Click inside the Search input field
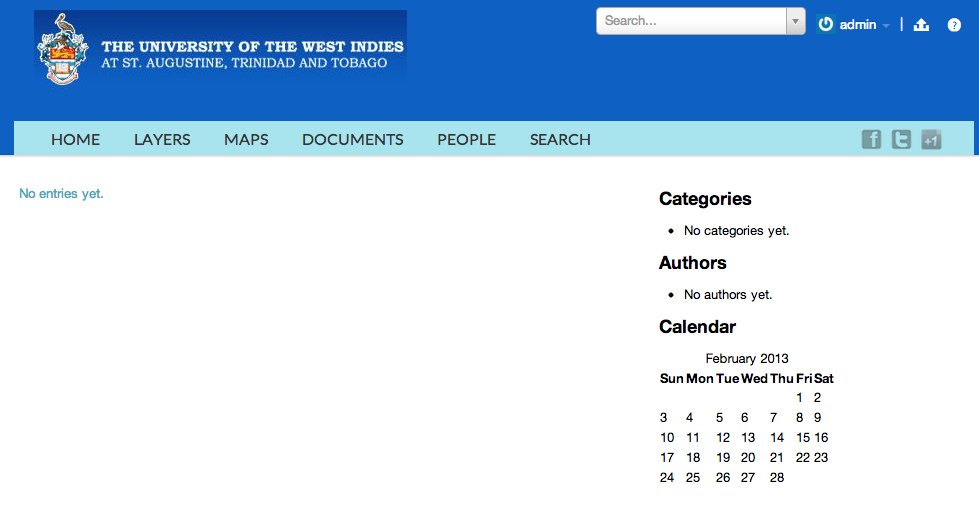This screenshot has height=507, width=979. pyautogui.click(x=691, y=21)
